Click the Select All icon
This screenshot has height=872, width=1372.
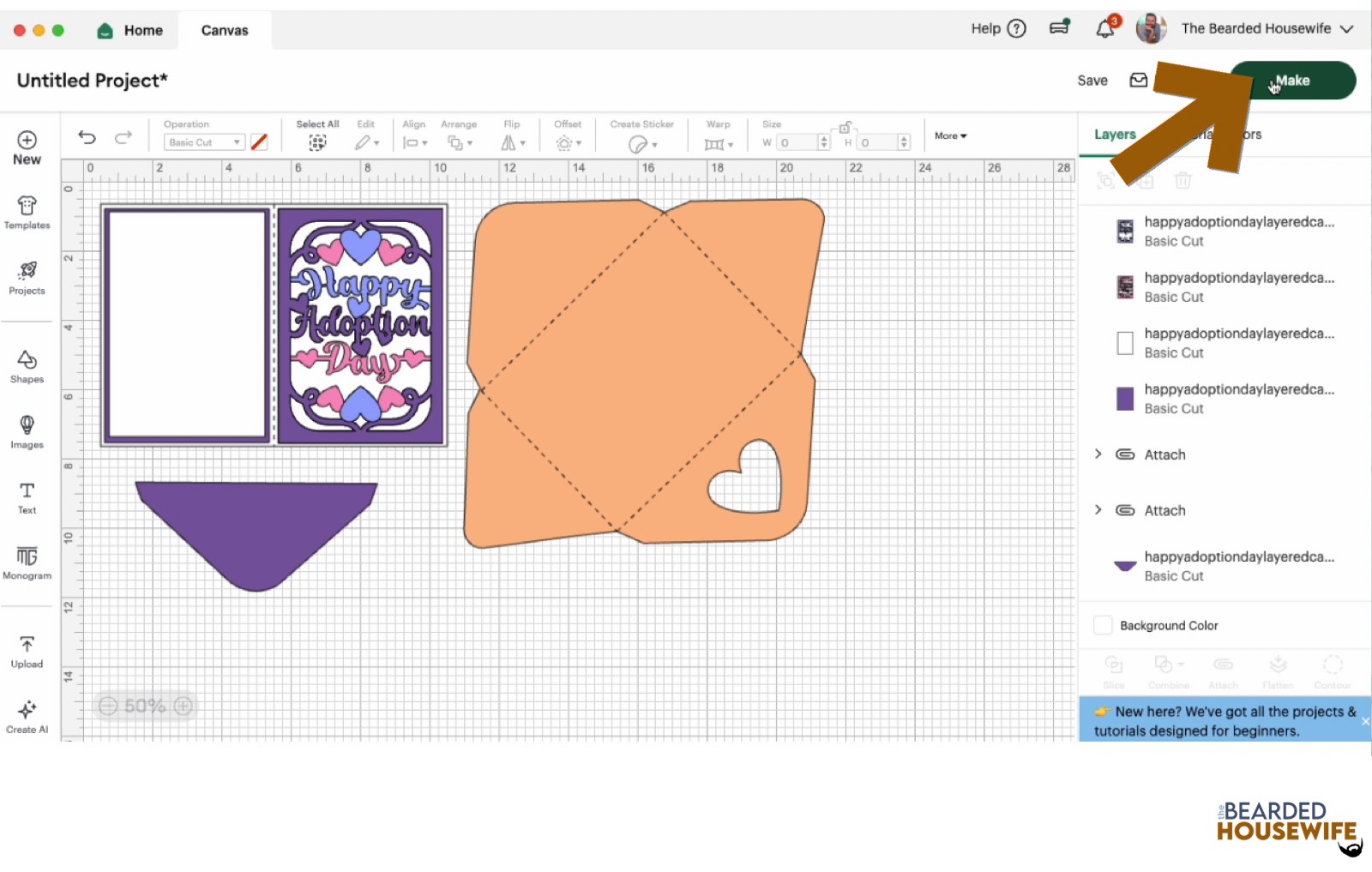pyautogui.click(x=317, y=143)
